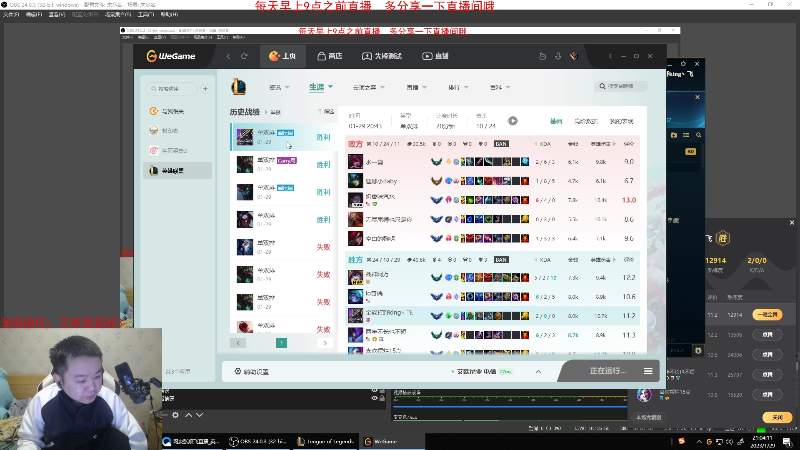Click the WeGame sidebar game search field
800x450 pixels.
172,89
